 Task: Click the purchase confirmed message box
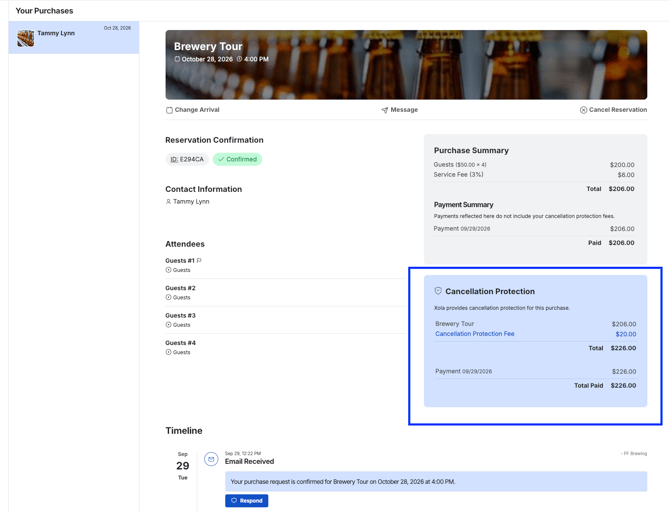click(x=436, y=481)
